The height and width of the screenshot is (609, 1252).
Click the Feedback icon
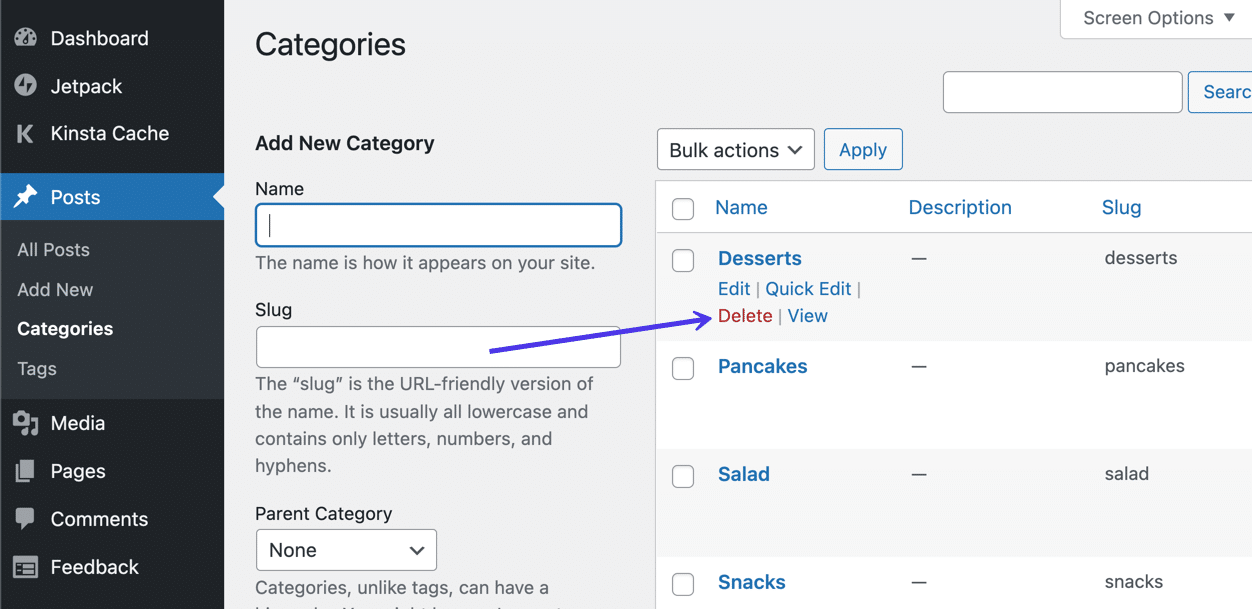tap(23, 567)
